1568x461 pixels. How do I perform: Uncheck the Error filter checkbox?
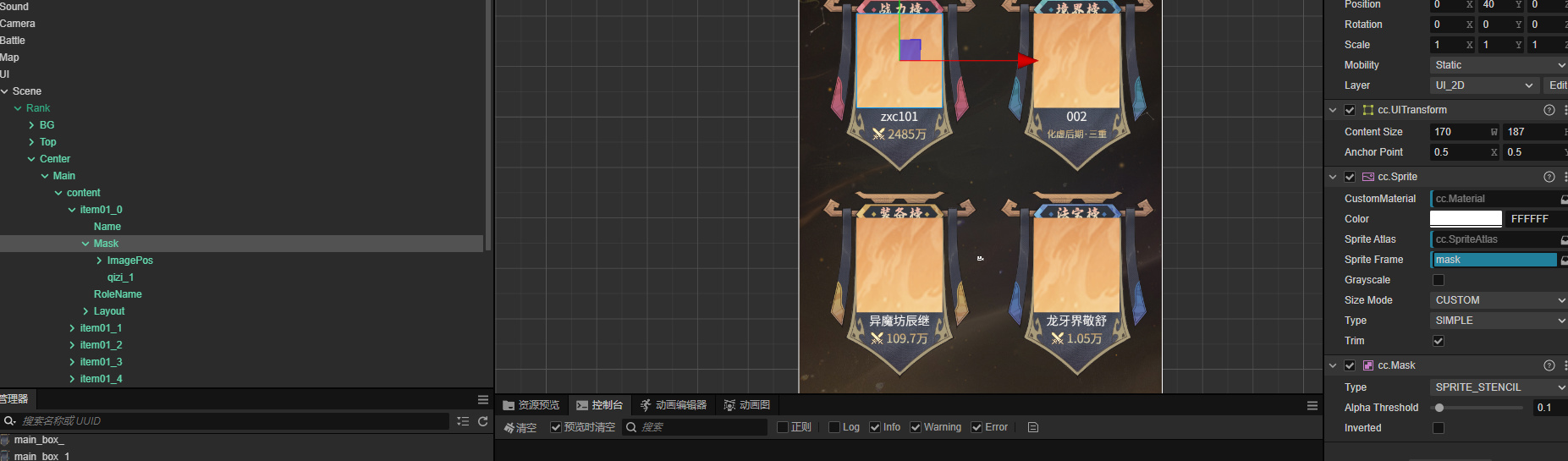[x=977, y=427]
